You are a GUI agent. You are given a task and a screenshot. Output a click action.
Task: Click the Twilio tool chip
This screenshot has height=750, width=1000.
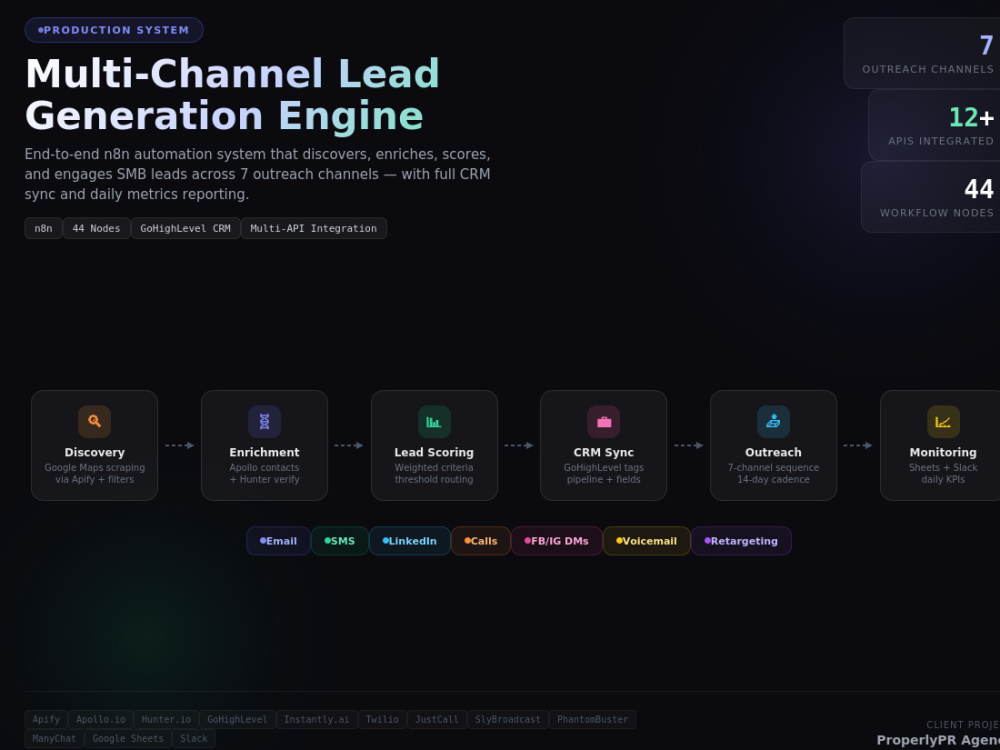click(382, 719)
